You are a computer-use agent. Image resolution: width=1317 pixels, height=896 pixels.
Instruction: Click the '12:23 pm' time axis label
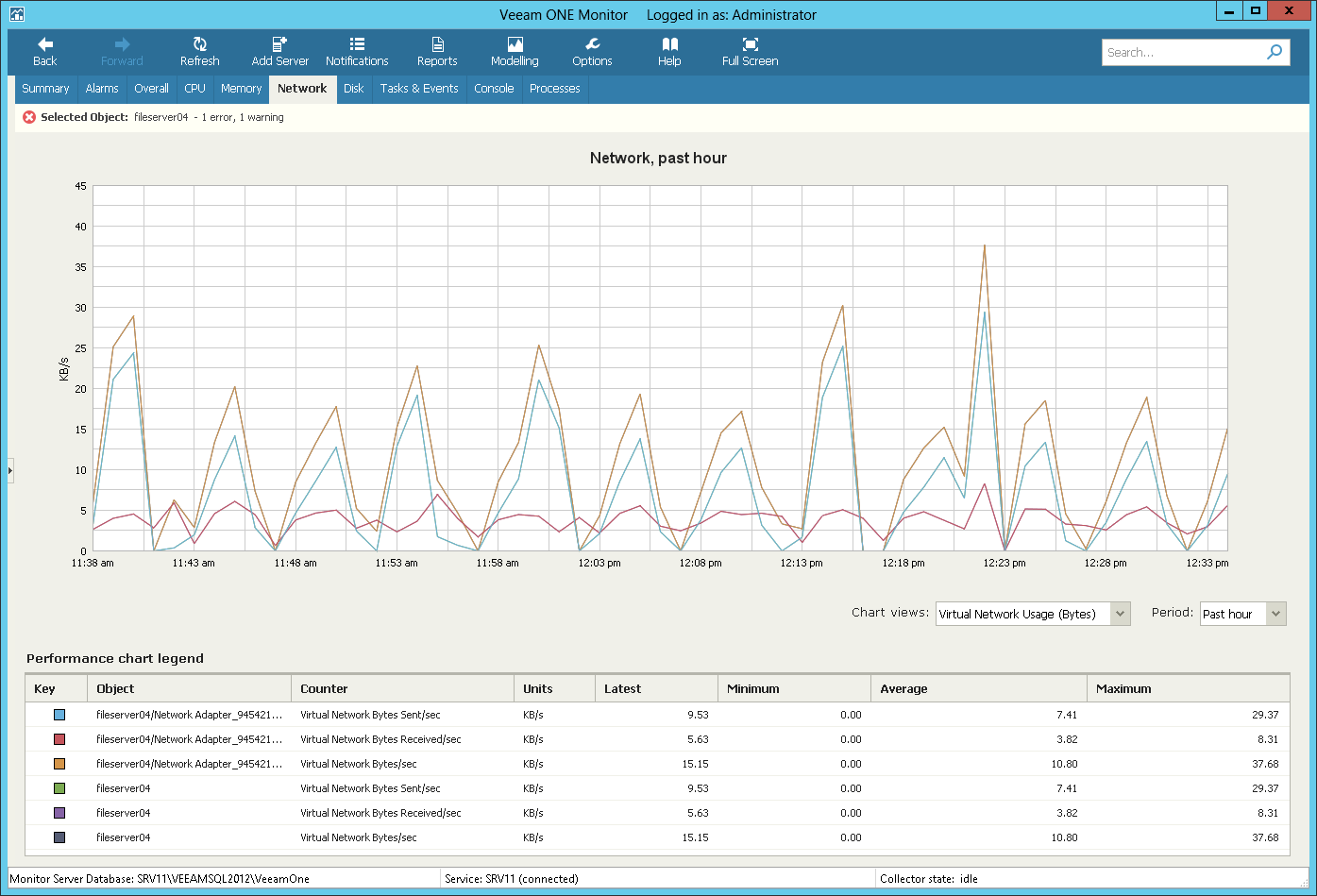pyautogui.click(x=1005, y=563)
